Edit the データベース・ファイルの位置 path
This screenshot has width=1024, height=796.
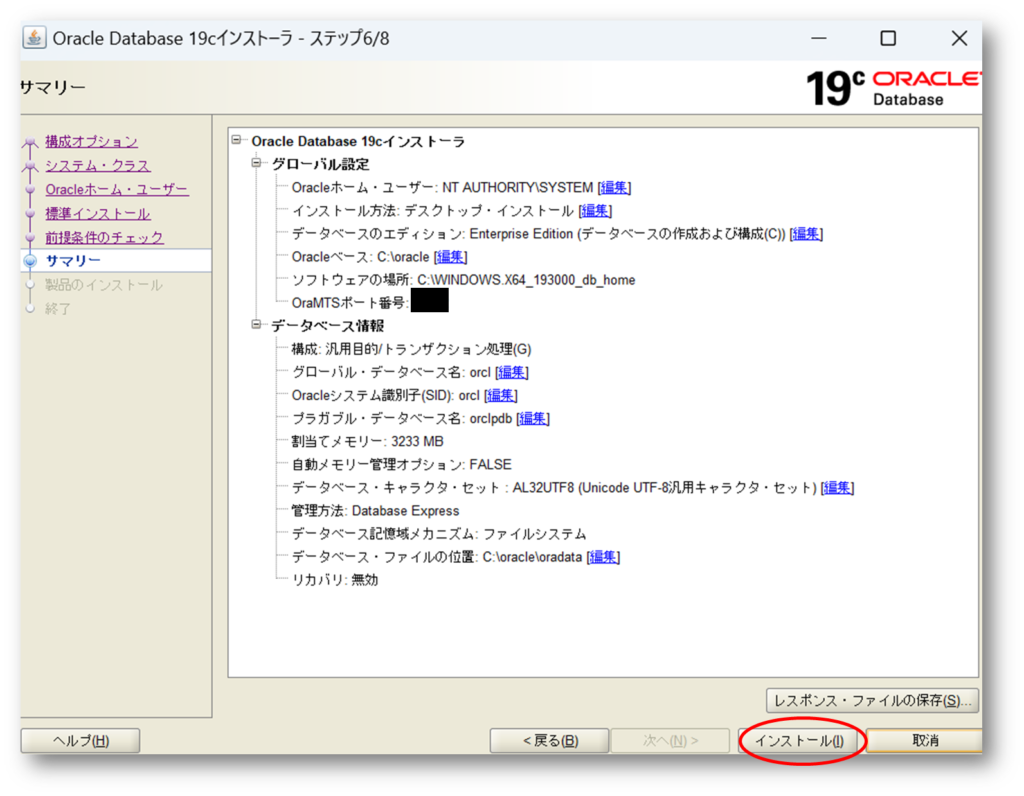click(603, 557)
